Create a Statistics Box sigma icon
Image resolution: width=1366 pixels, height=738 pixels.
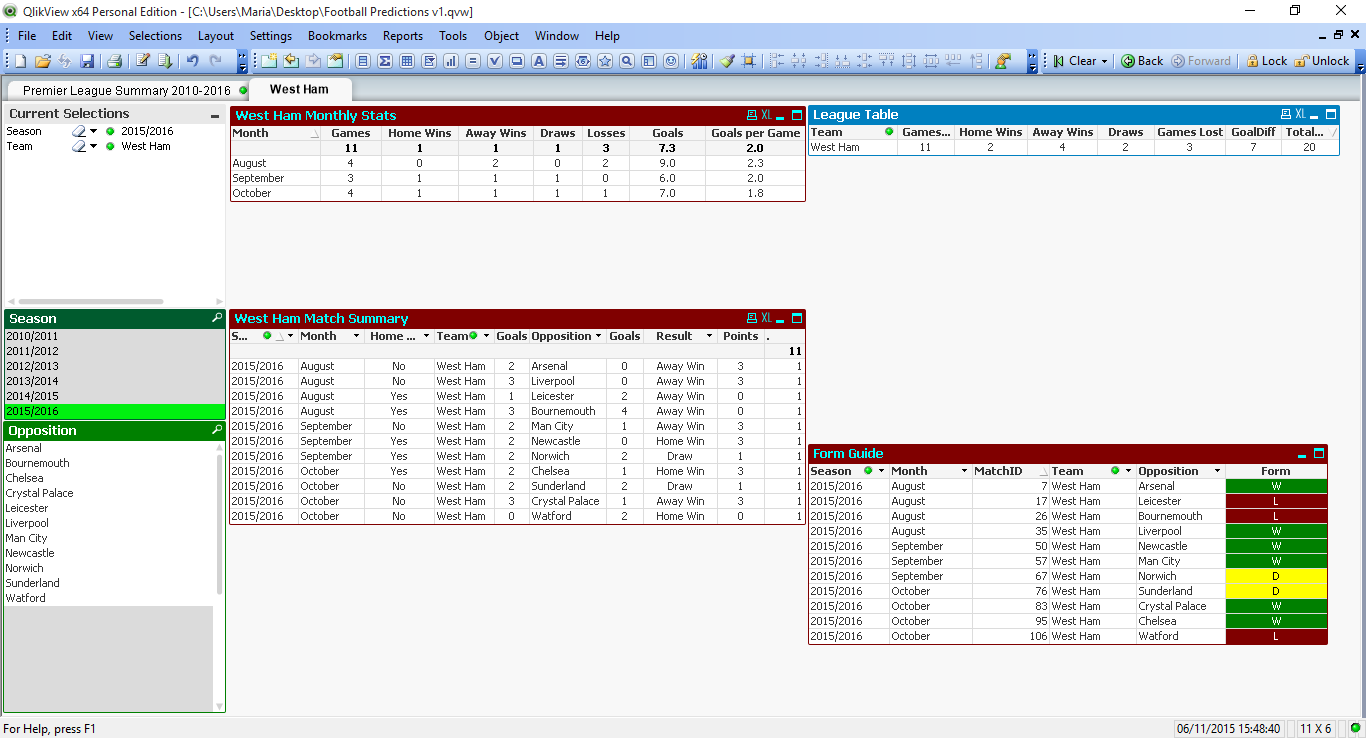(x=385, y=61)
